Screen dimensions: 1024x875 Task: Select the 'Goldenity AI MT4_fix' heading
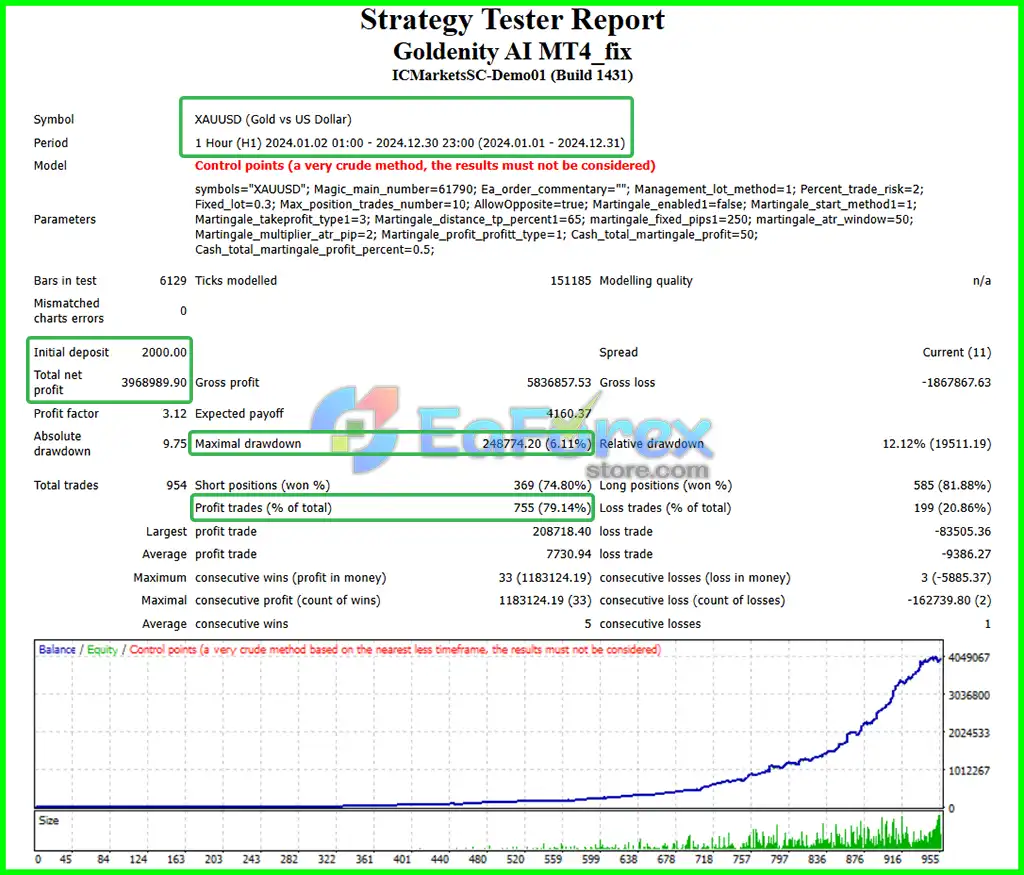[512, 51]
